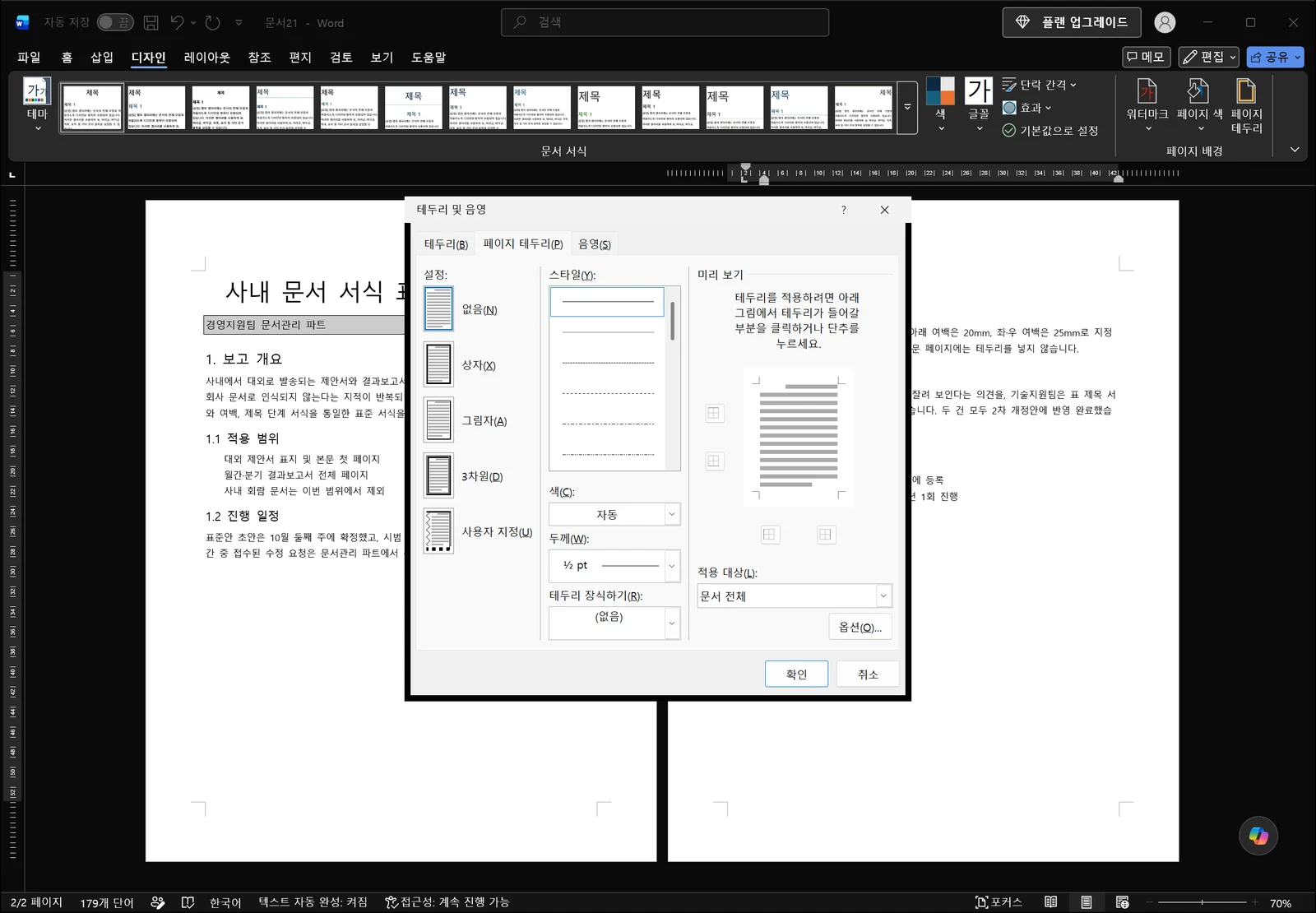Click the zoom slider in status bar
The image size is (1316, 913).
(x=1202, y=903)
